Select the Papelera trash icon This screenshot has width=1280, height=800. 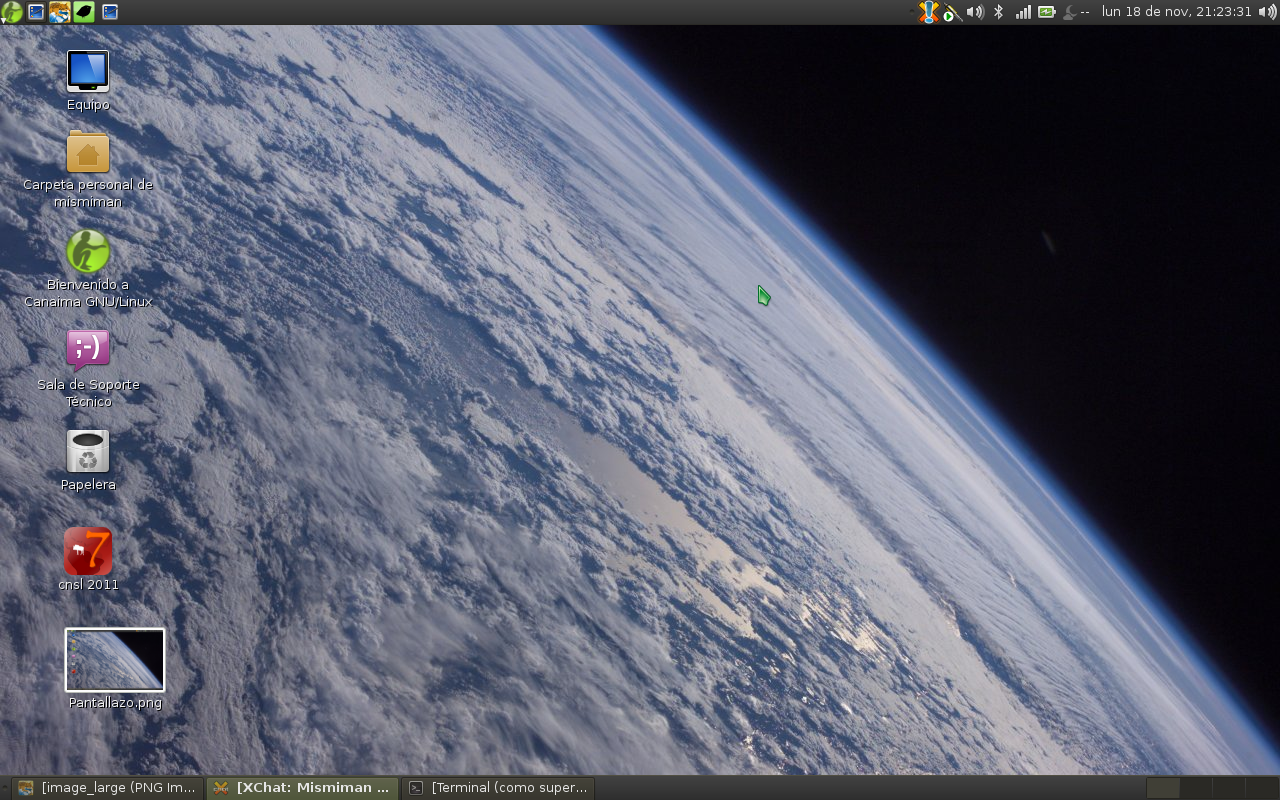click(x=88, y=460)
